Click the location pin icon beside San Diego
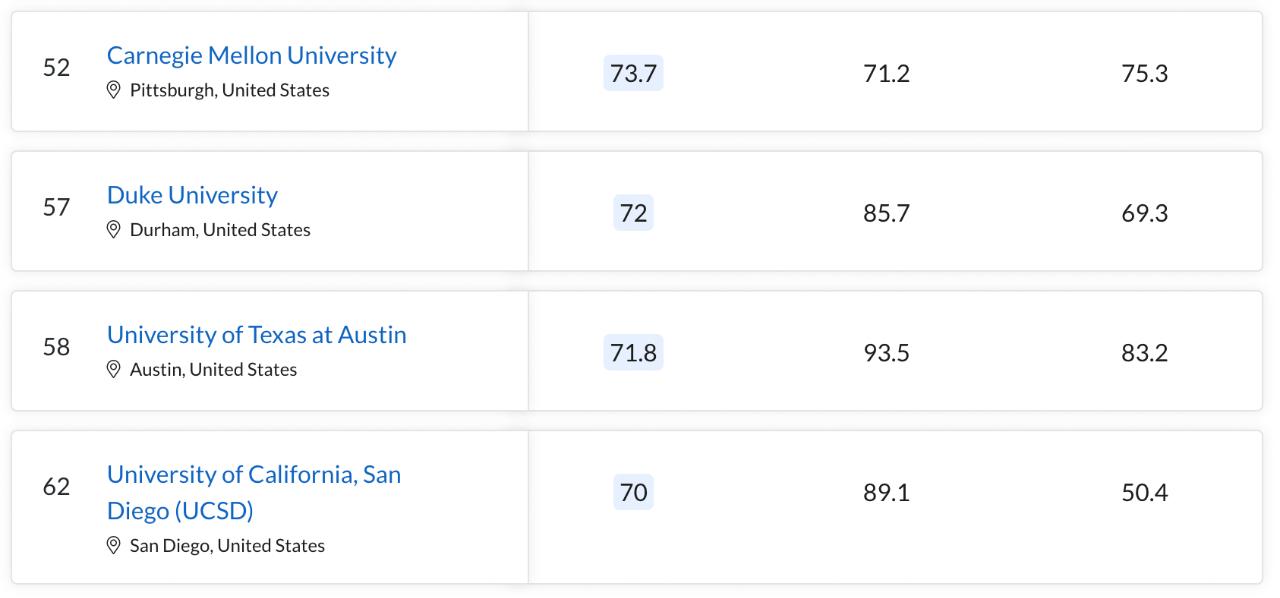Screen dimensions: 1280x598 tap(114, 546)
